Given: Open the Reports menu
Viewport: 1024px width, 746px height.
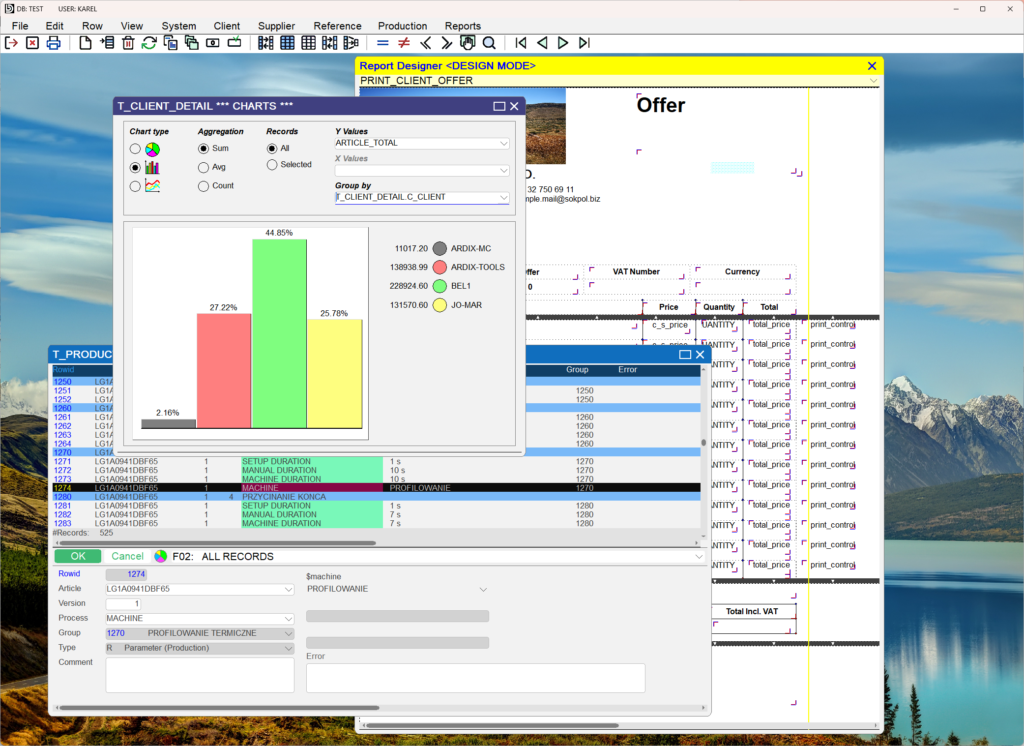Looking at the screenshot, I should coord(462,26).
